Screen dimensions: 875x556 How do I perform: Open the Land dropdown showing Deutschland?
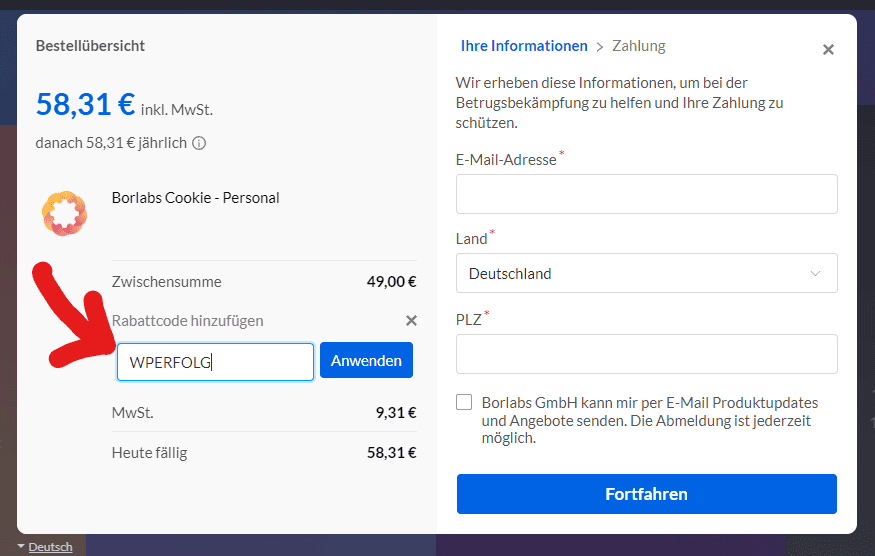pyautogui.click(x=646, y=273)
